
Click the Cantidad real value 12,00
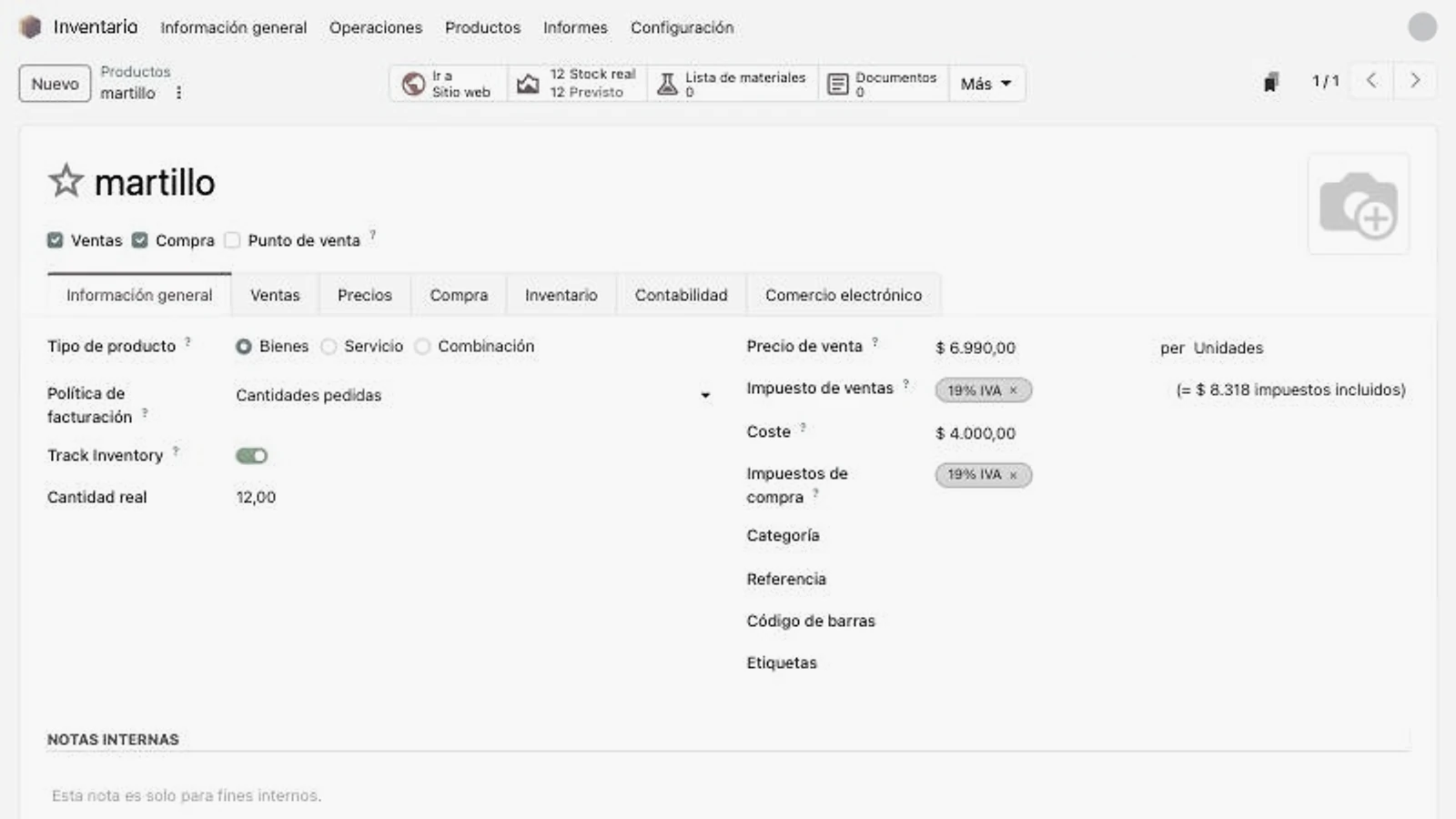tap(256, 497)
